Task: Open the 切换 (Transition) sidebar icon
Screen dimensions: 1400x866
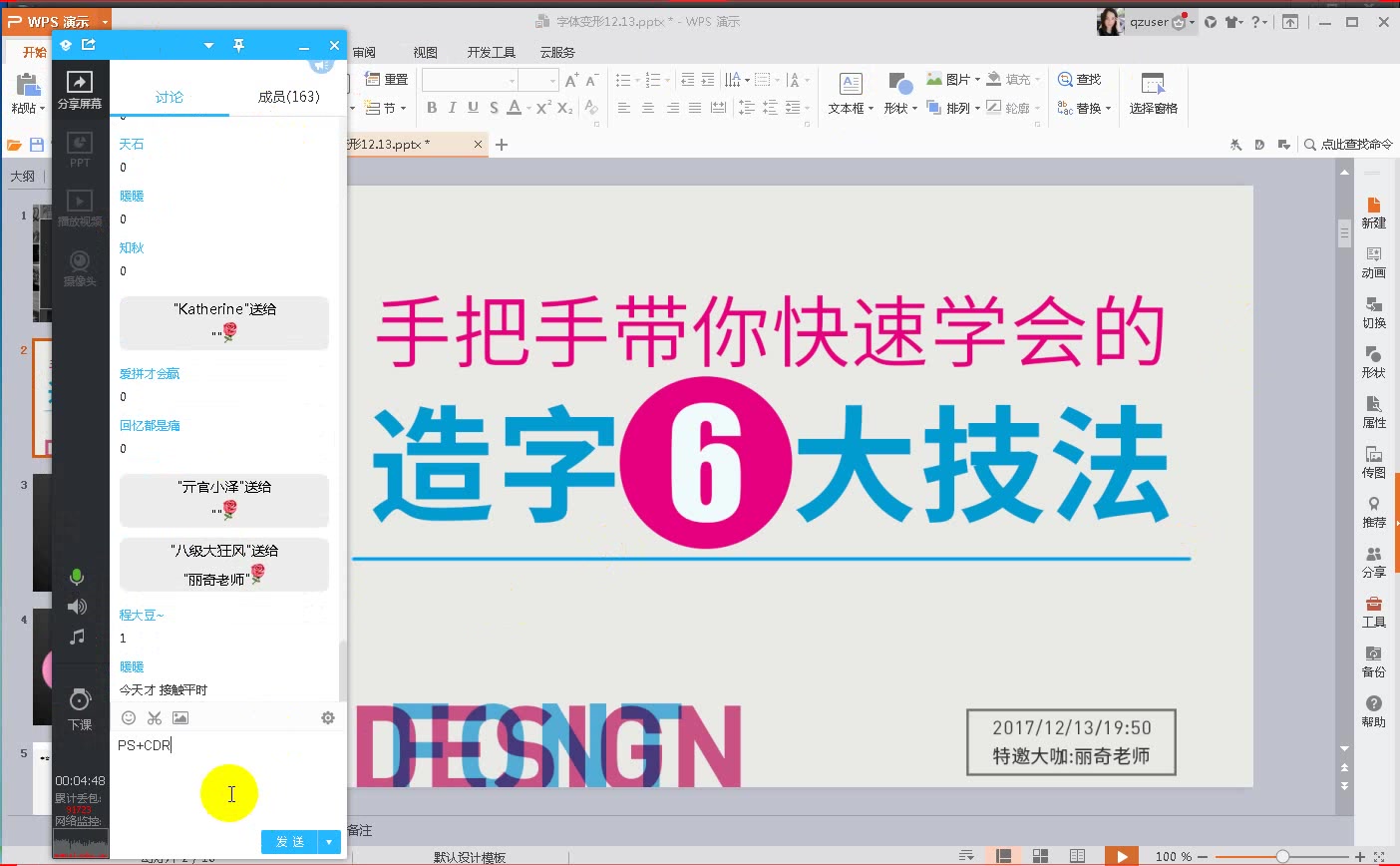Action: pyautogui.click(x=1374, y=312)
